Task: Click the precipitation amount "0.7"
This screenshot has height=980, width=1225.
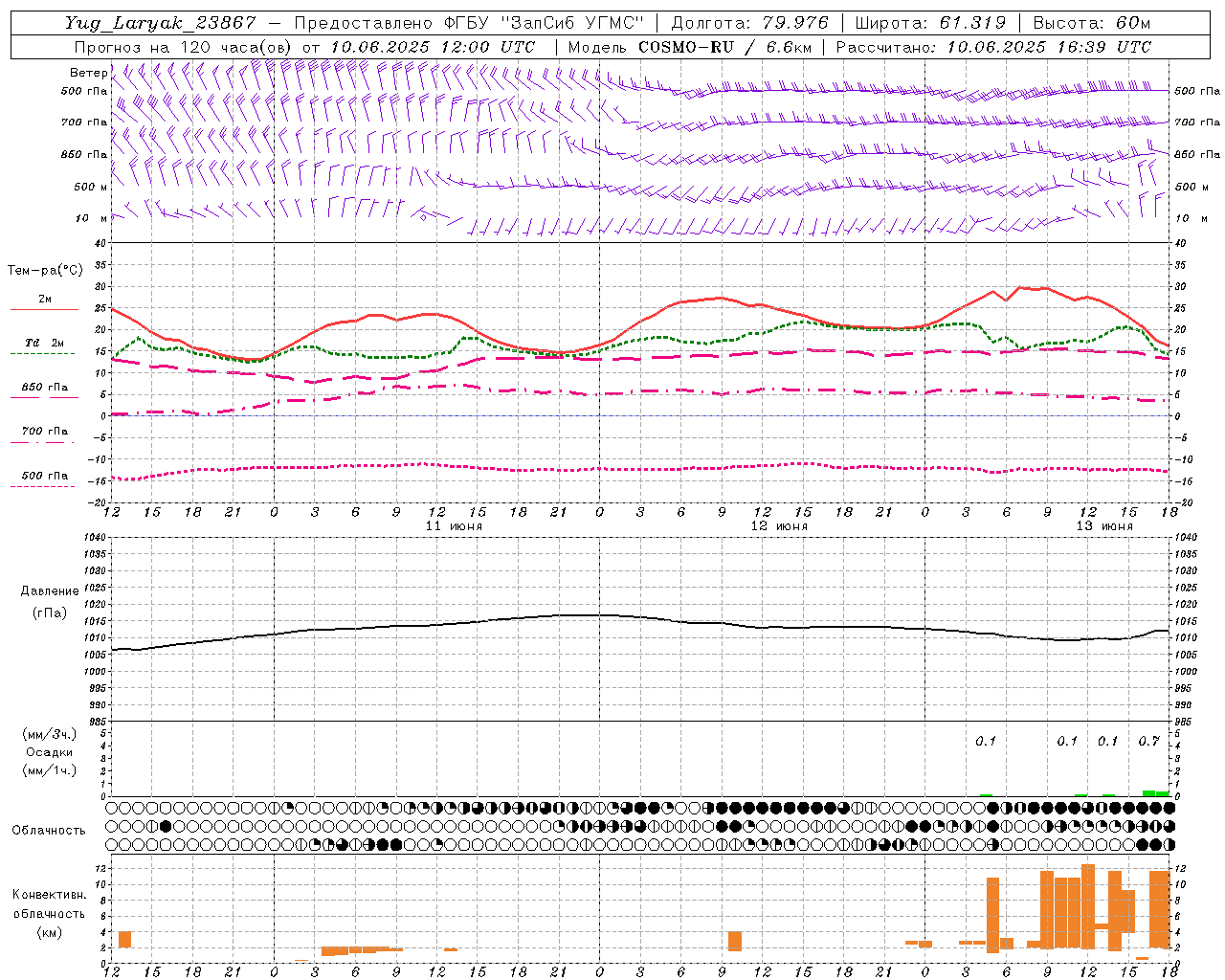Action: point(1148,741)
